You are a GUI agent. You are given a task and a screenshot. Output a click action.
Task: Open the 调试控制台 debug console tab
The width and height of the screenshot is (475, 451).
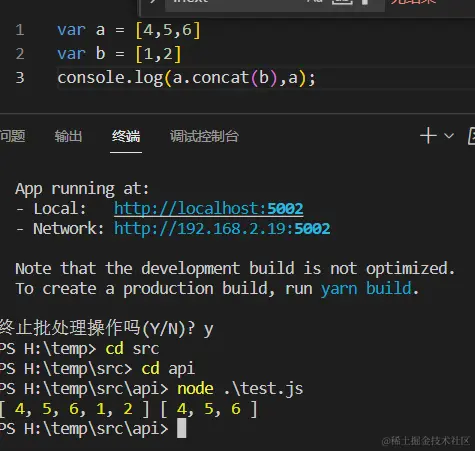click(x=204, y=136)
